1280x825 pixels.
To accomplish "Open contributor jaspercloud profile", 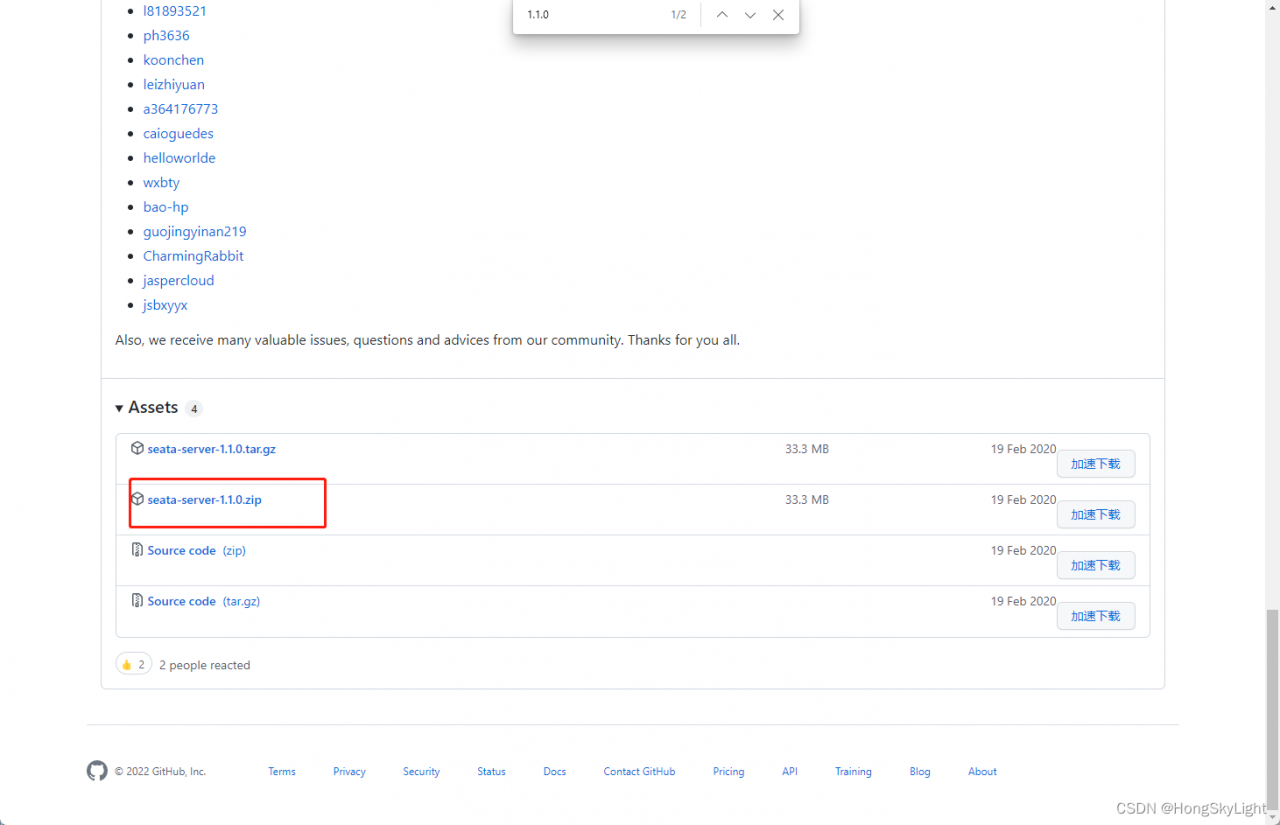I will (x=178, y=280).
